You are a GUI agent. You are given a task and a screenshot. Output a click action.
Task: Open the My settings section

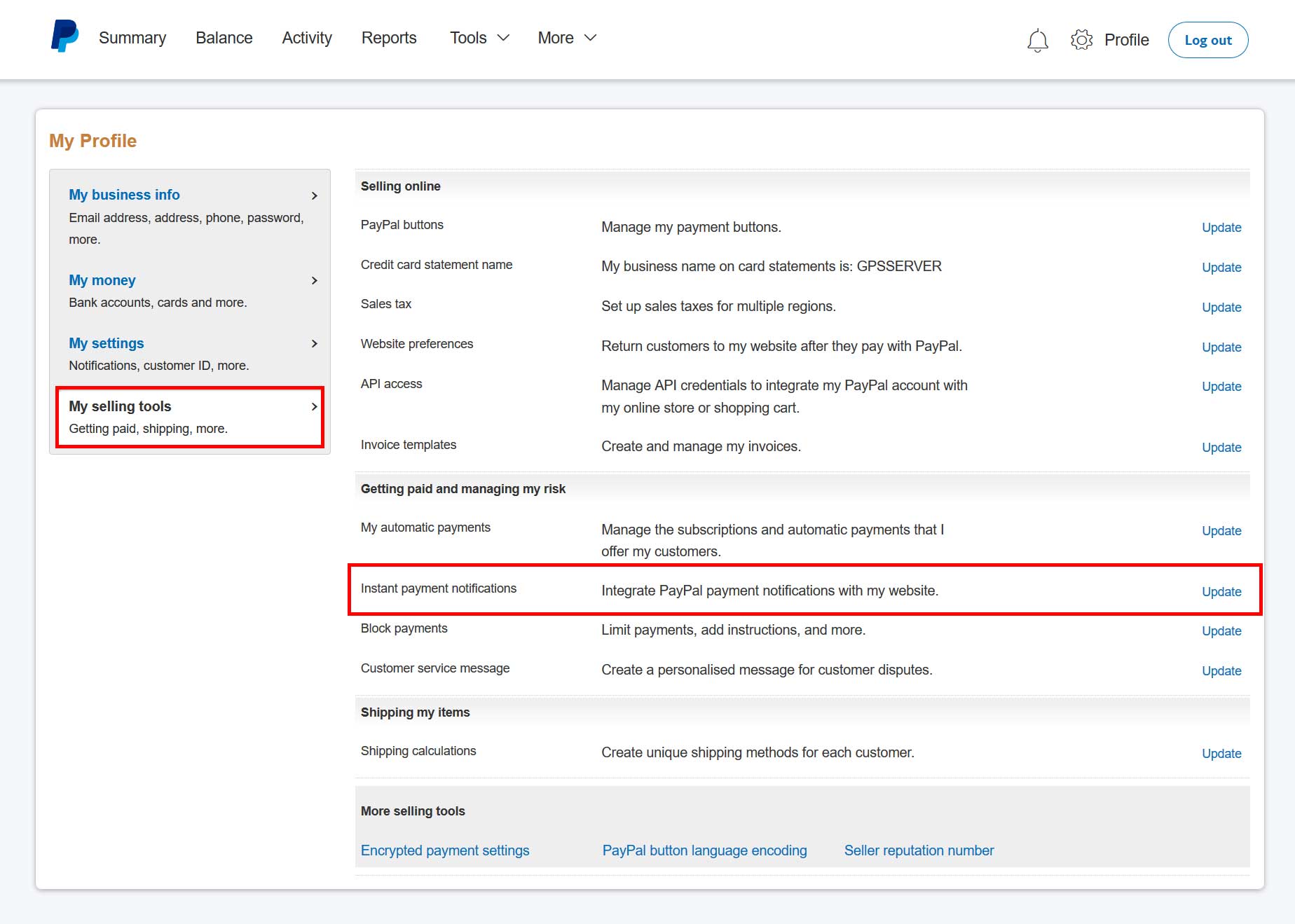click(x=107, y=343)
